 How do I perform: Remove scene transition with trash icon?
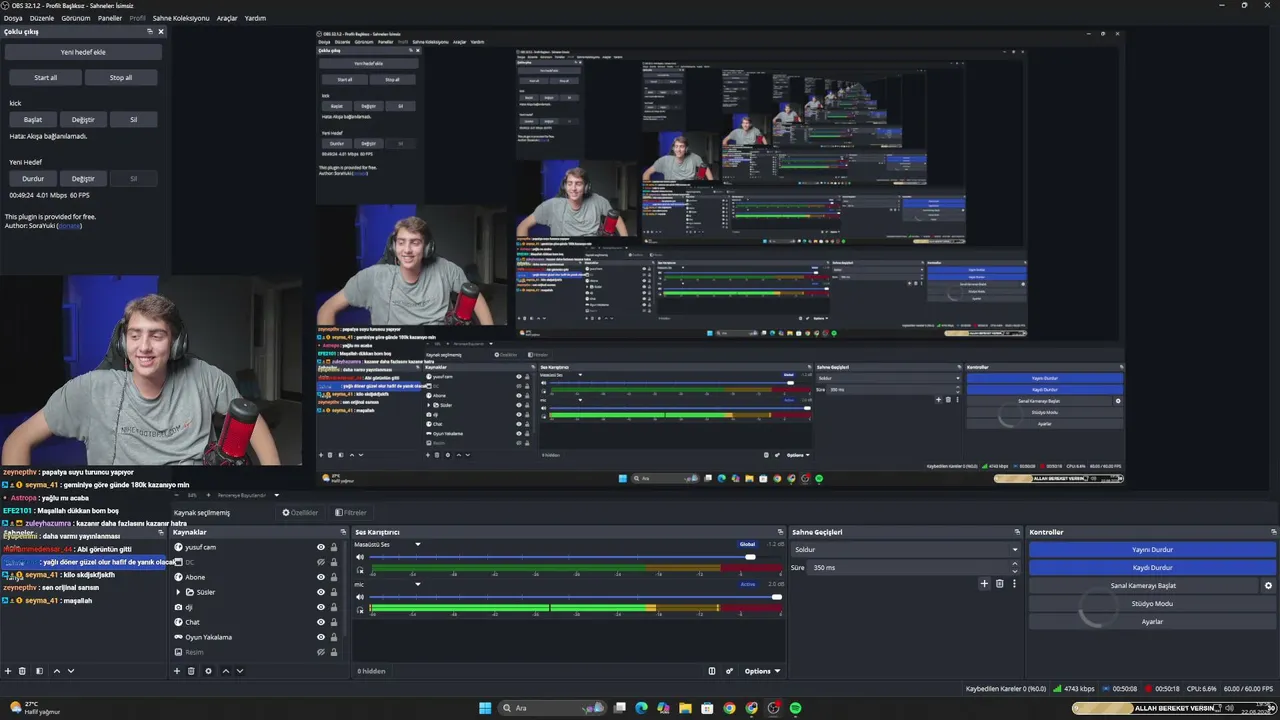click(x=999, y=584)
